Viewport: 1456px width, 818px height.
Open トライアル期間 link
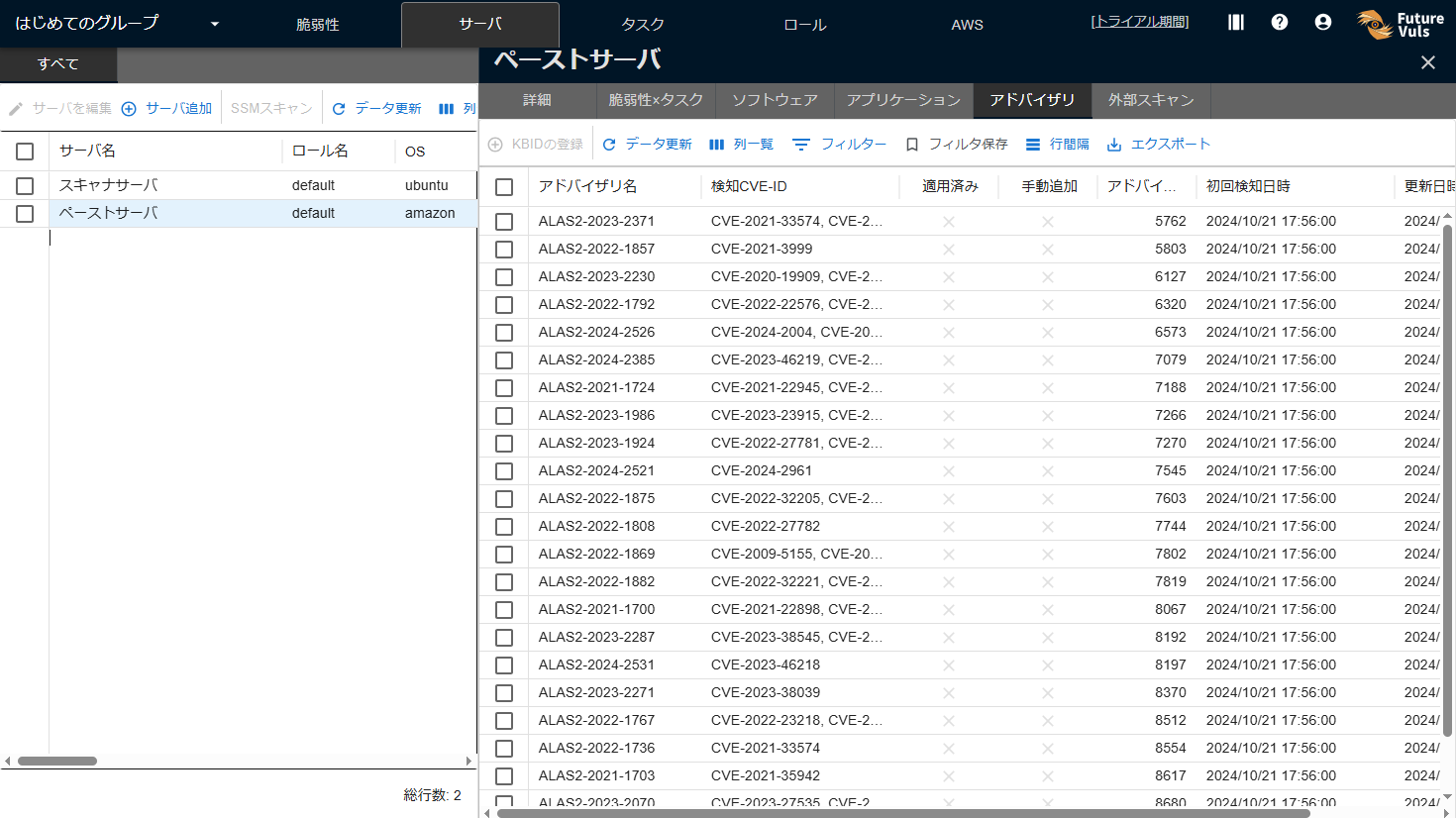click(1139, 22)
